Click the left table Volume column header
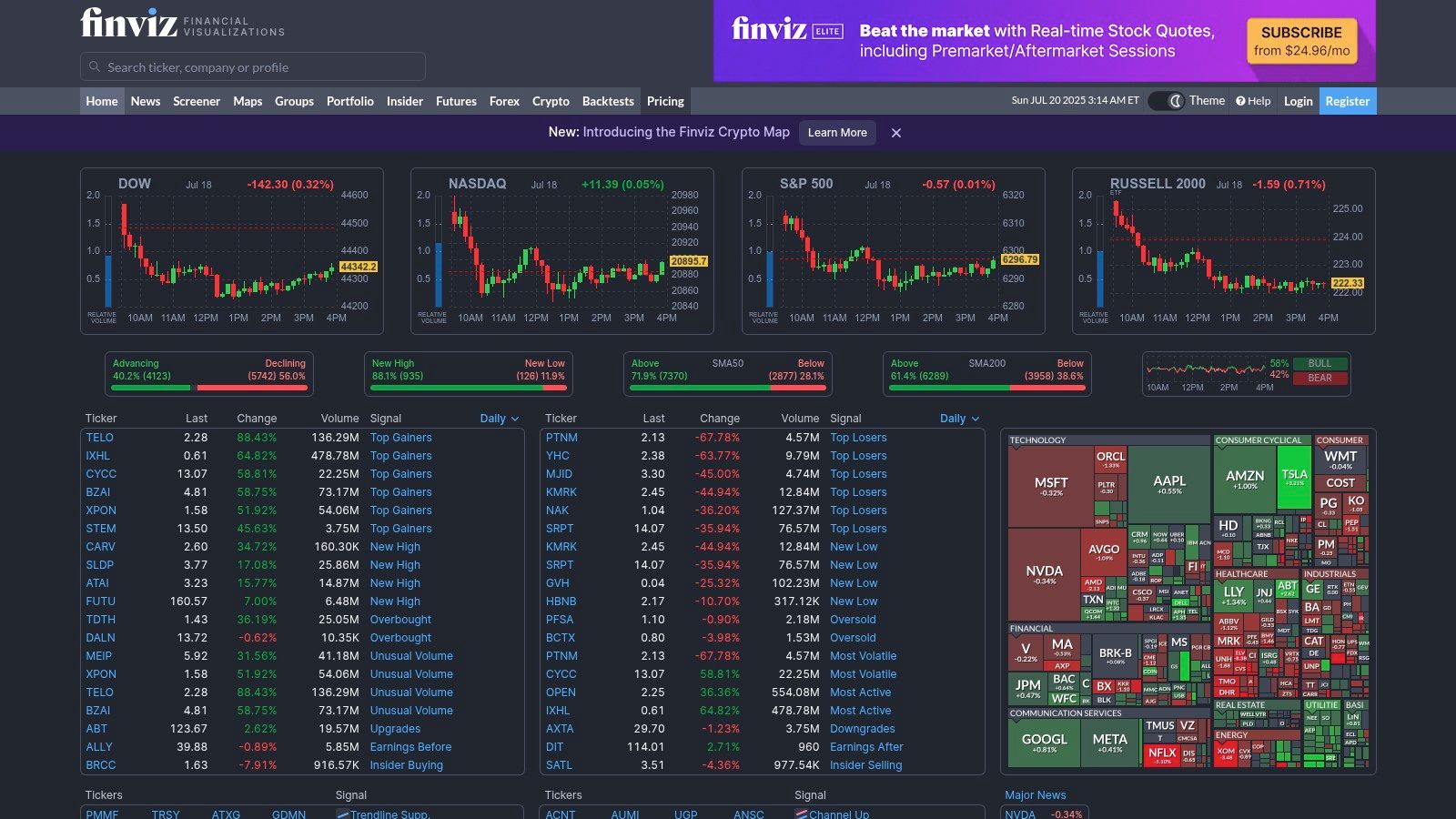This screenshot has width=1456, height=819. 339,419
